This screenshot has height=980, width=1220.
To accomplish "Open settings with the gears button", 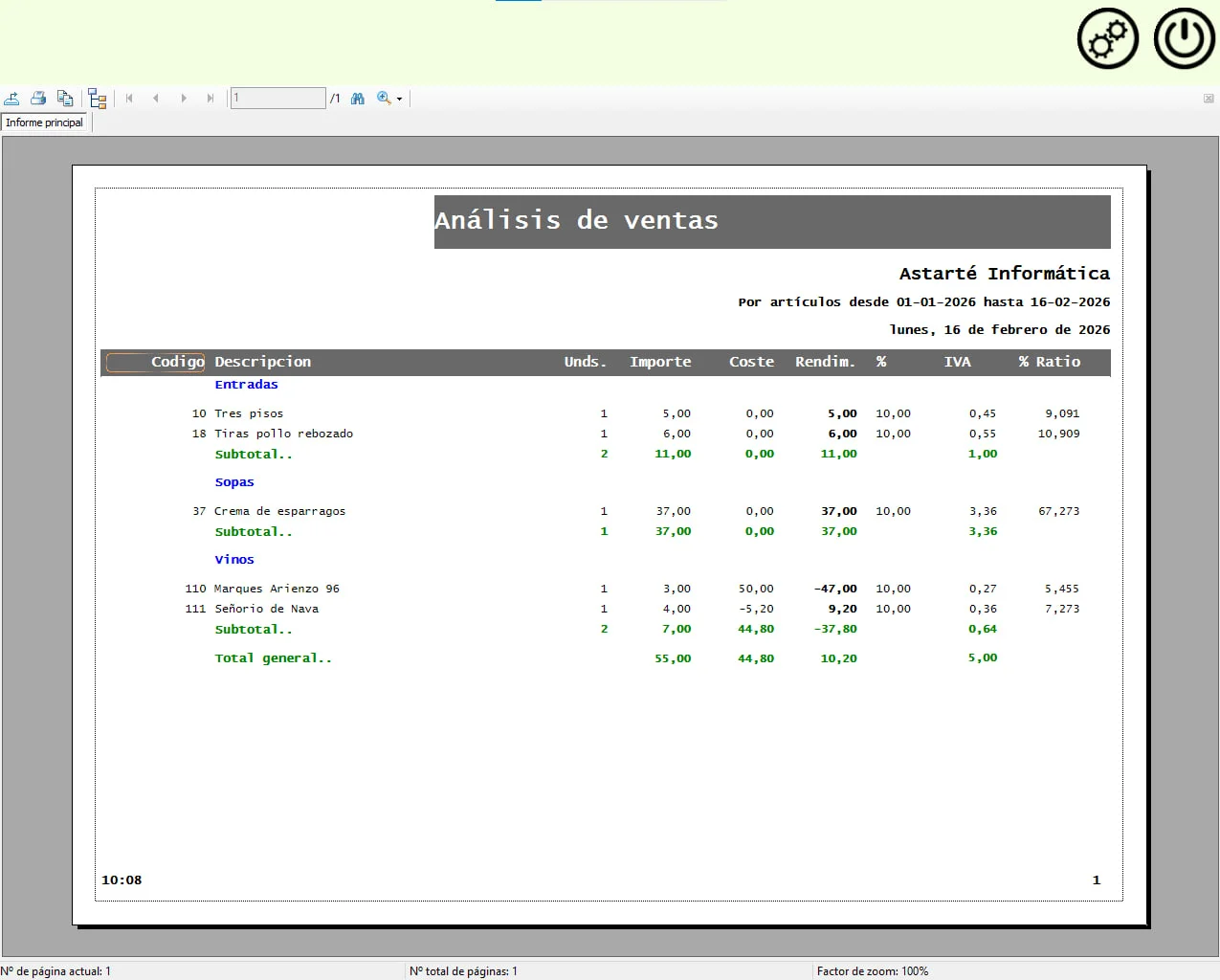I will click(x=1107, y=39).
